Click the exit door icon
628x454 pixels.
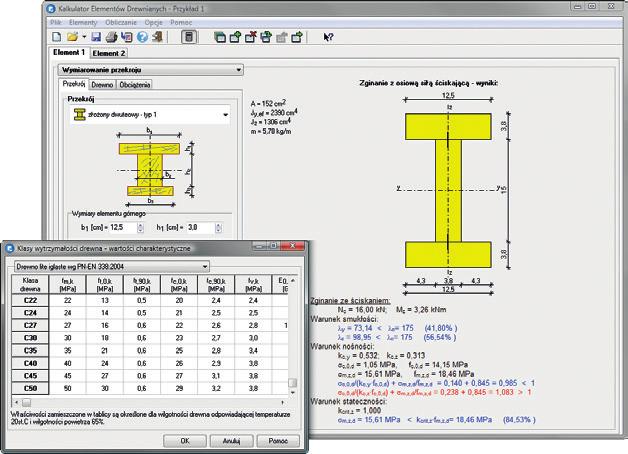(x=157, y=37)
